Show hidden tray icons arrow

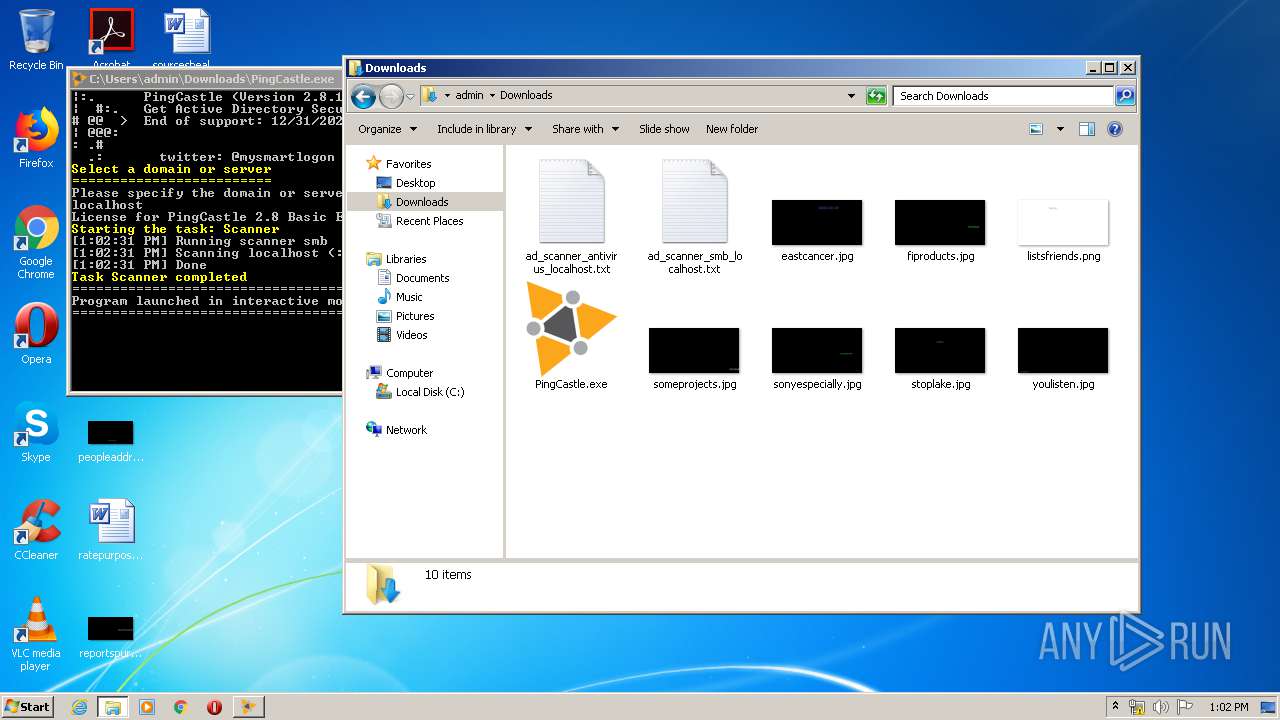coord(1116,707)
